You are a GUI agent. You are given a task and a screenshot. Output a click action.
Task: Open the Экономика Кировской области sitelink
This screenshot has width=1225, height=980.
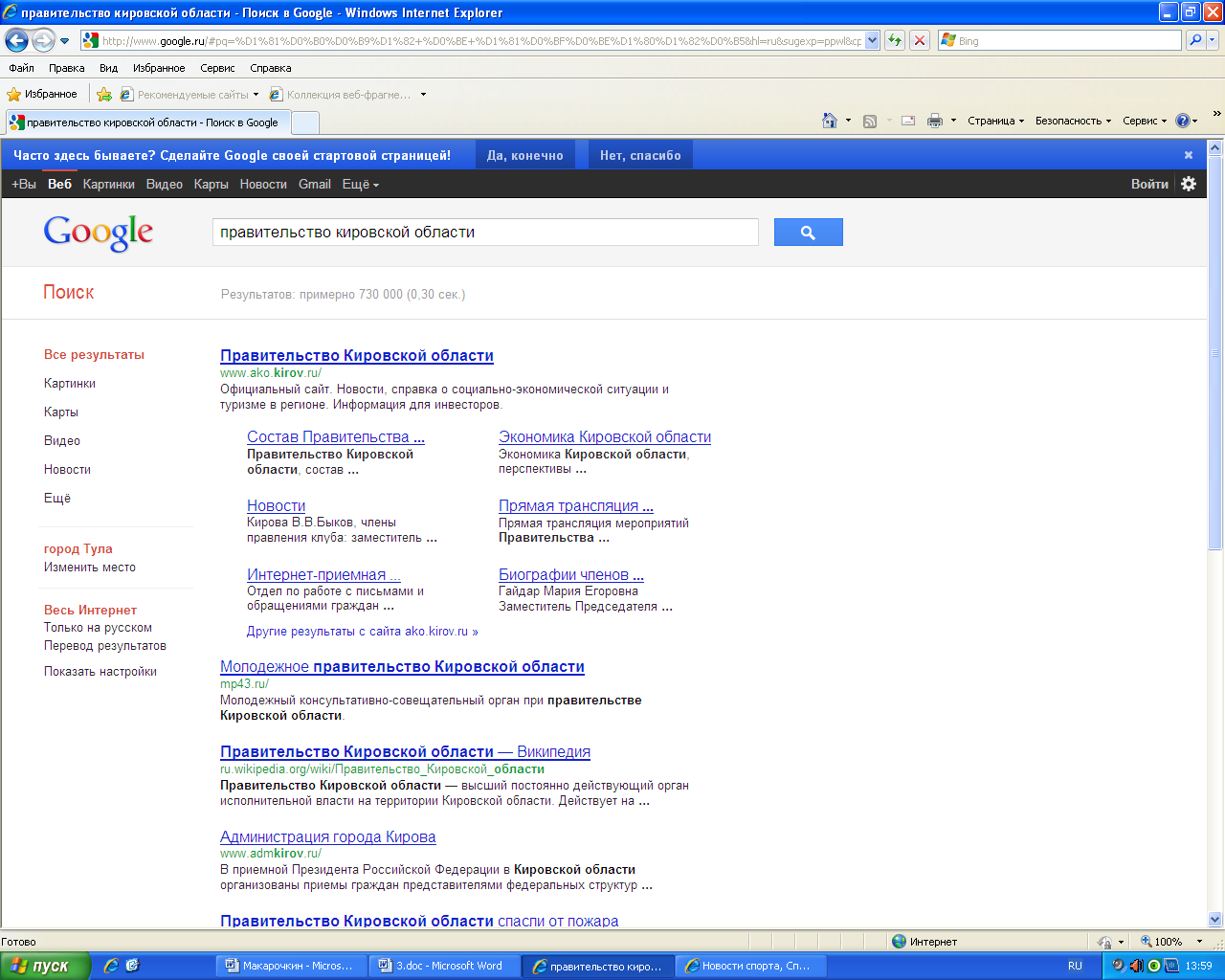tap(605, 436)
